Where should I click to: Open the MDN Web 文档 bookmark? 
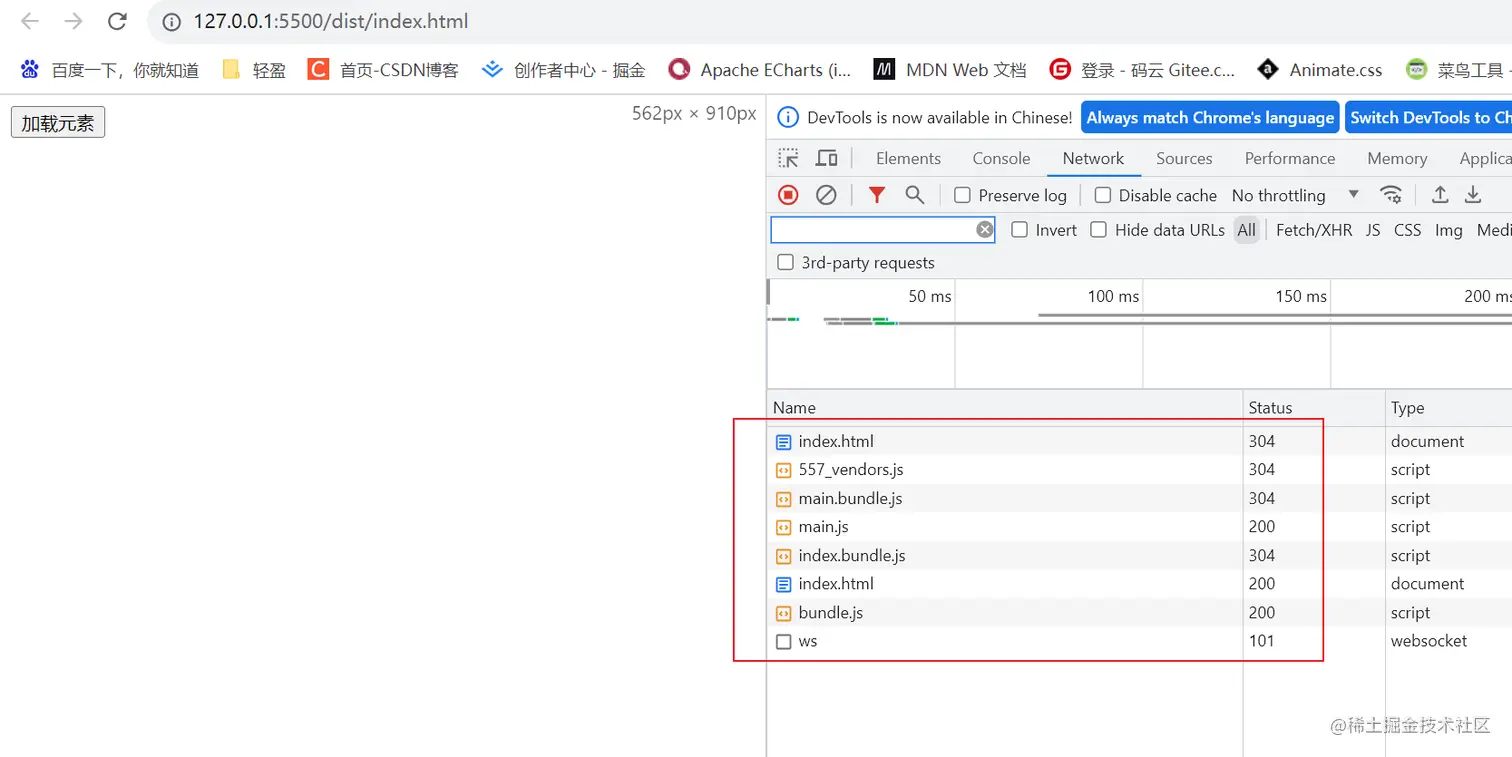(x=950, y=70)
